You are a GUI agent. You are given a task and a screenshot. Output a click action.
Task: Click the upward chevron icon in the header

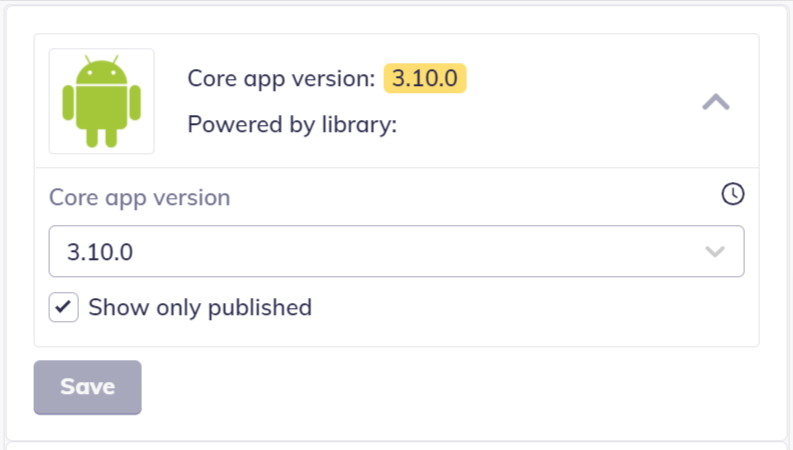716,102
